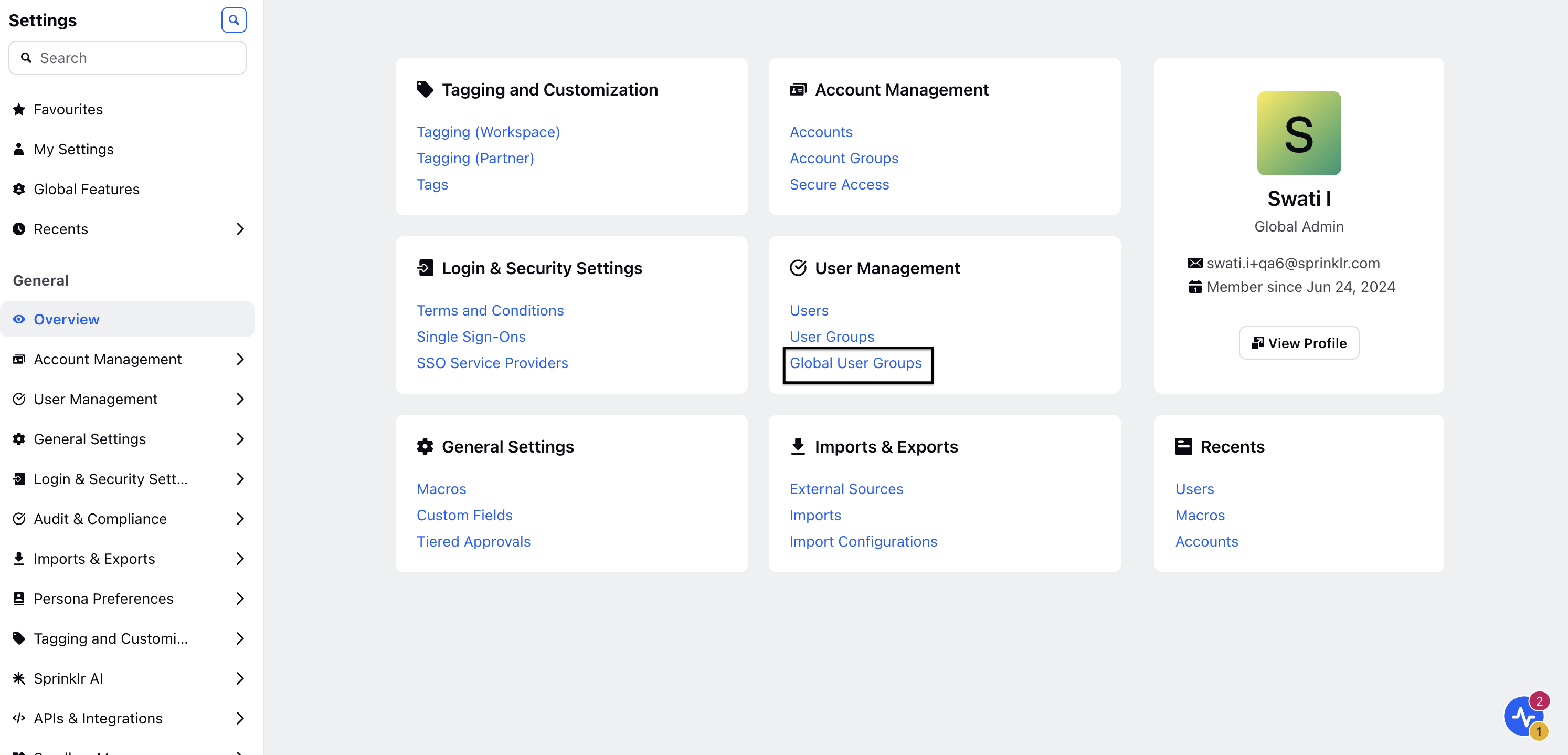The image size is (1568, 755).
Task: Open Custom Fields link
Action: pos(464,515)
